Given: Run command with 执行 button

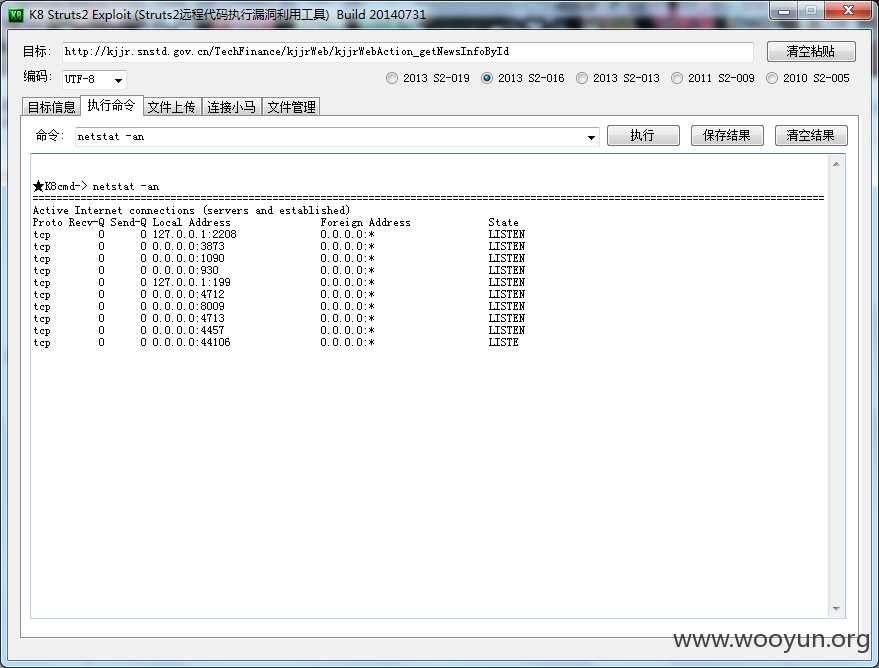Looking at the screenshot, I should [643, 136].
